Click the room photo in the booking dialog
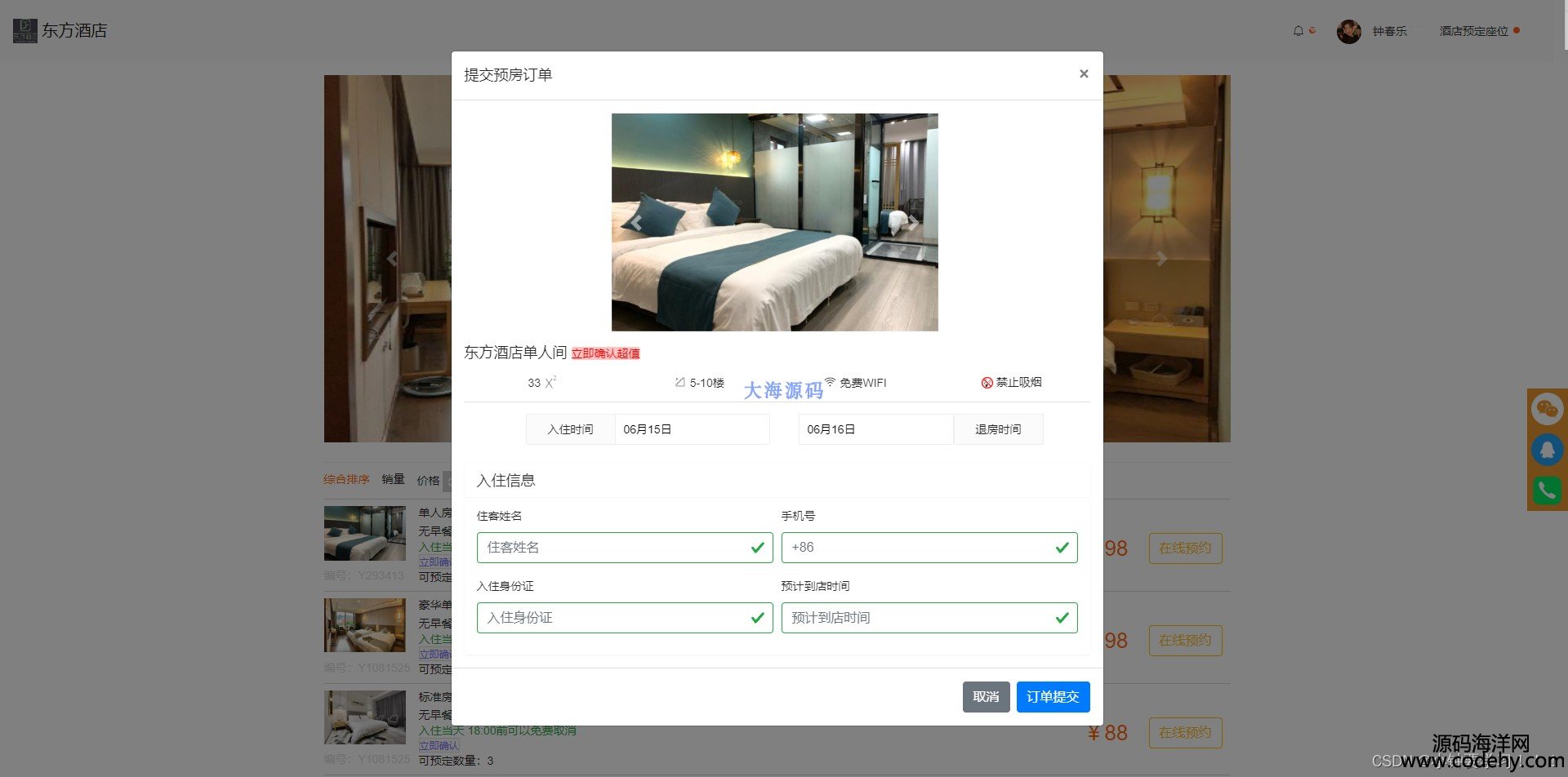Screen dimensions: 1568x777 [x=774, y=222]
